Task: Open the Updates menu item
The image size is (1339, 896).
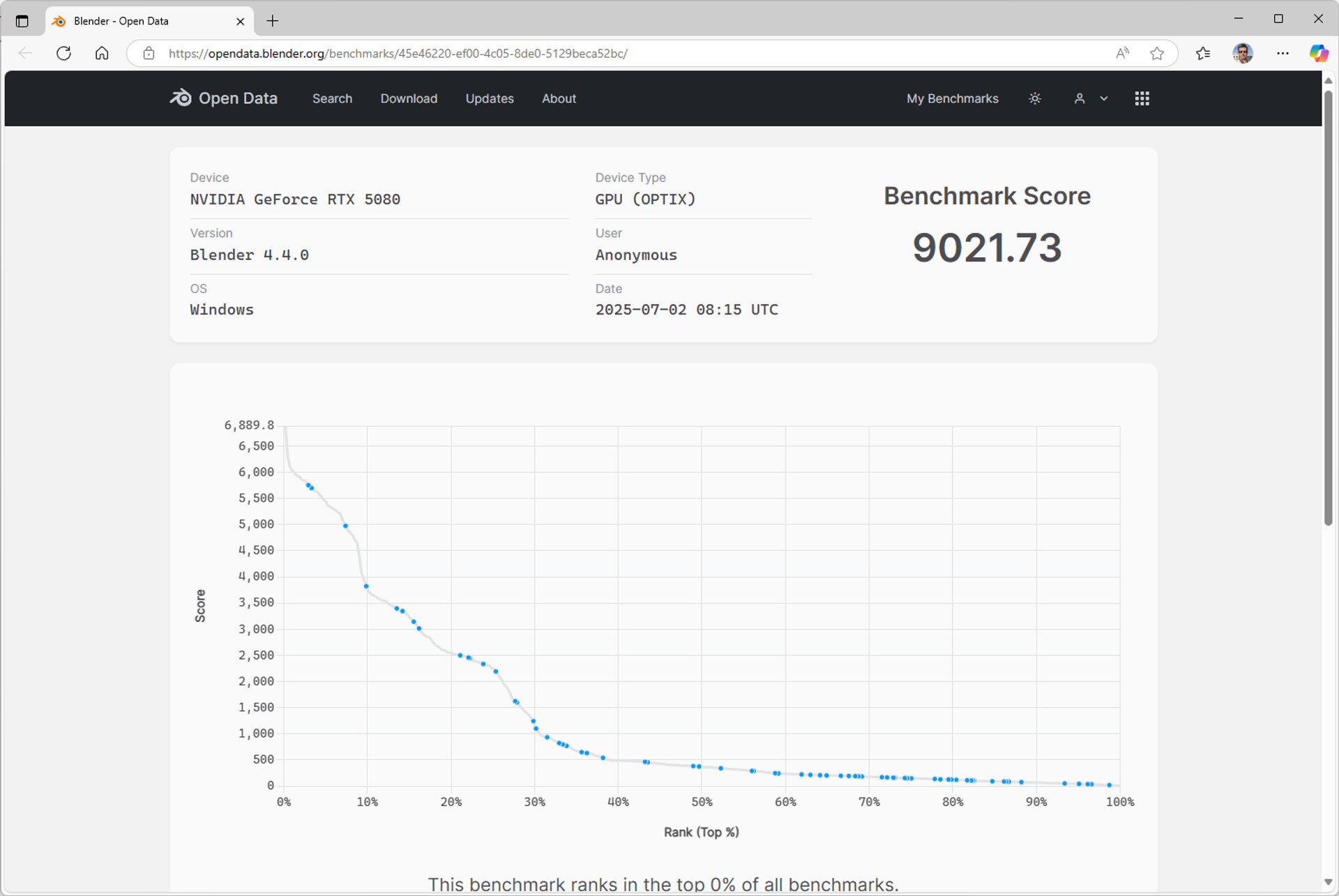Action: (490, 98)
